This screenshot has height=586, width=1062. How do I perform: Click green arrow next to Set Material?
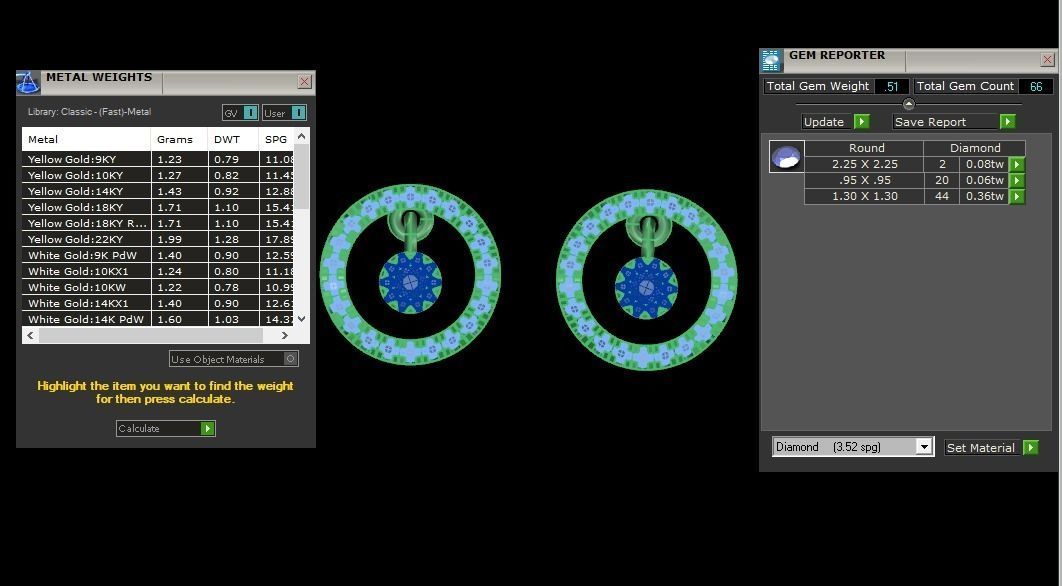click(x=1030, y=447)
